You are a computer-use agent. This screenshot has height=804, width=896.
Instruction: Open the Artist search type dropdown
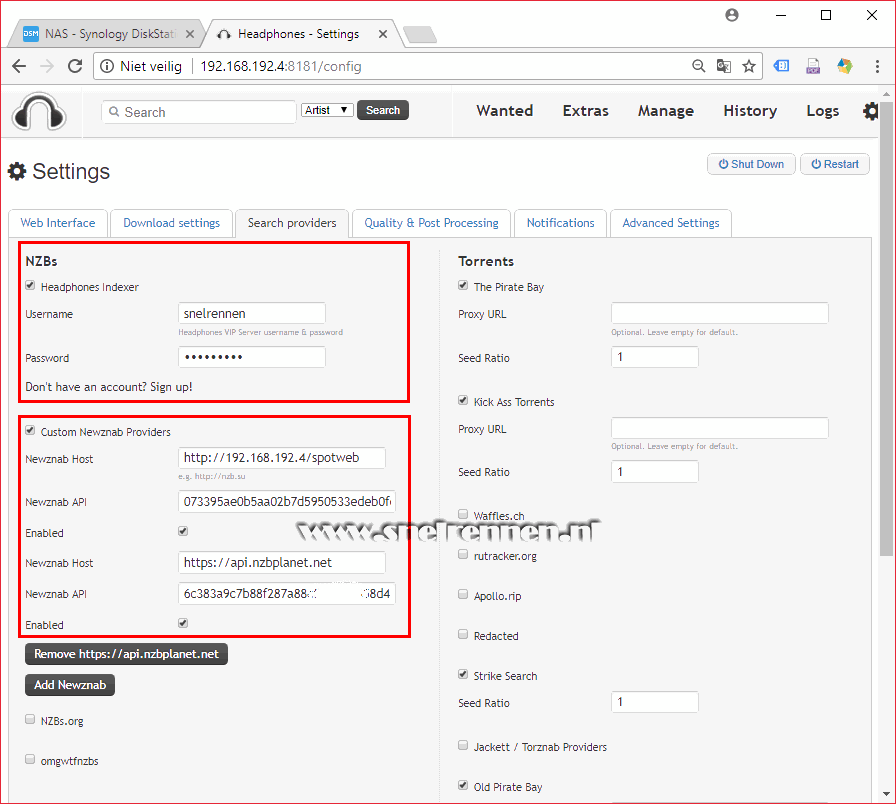(327, 110)
